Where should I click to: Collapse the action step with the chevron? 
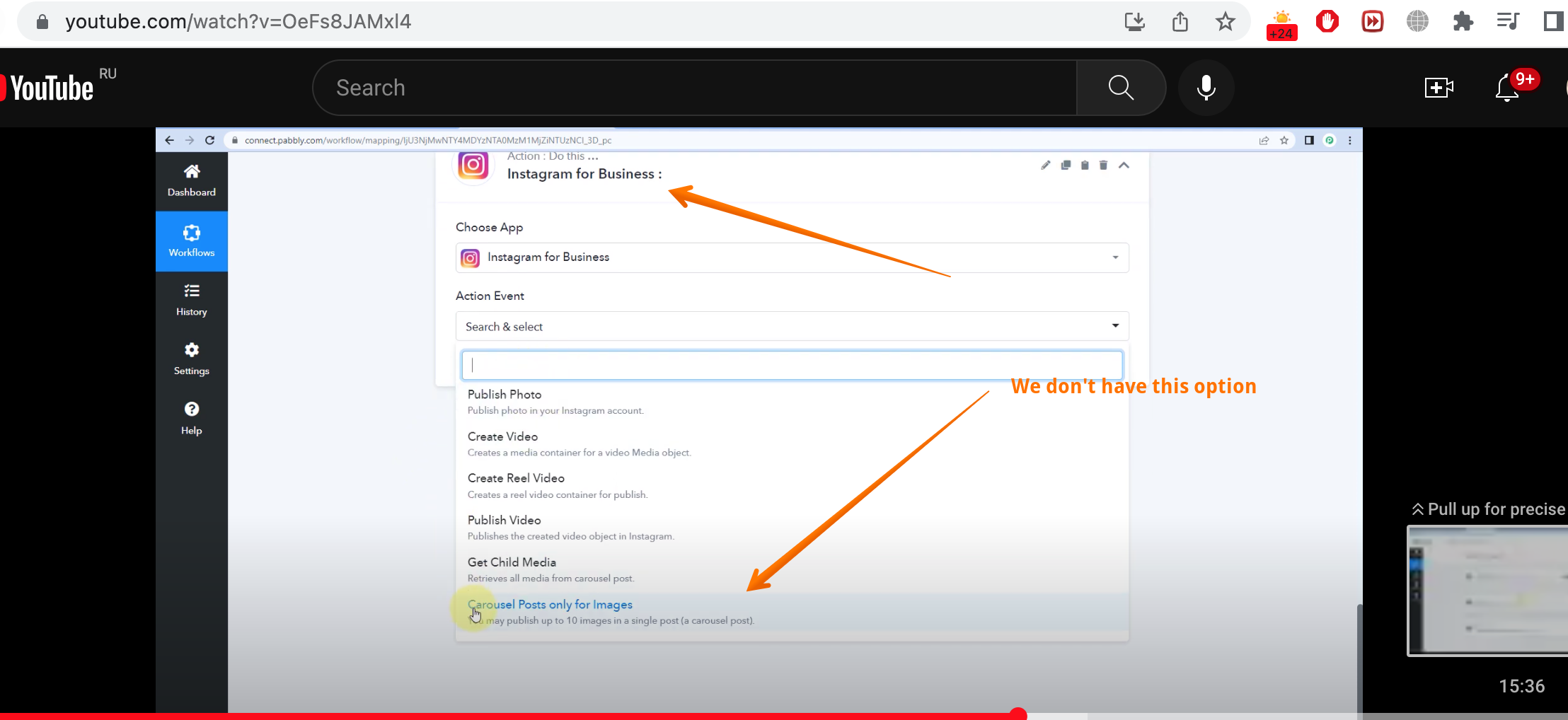pos(1124,166)
